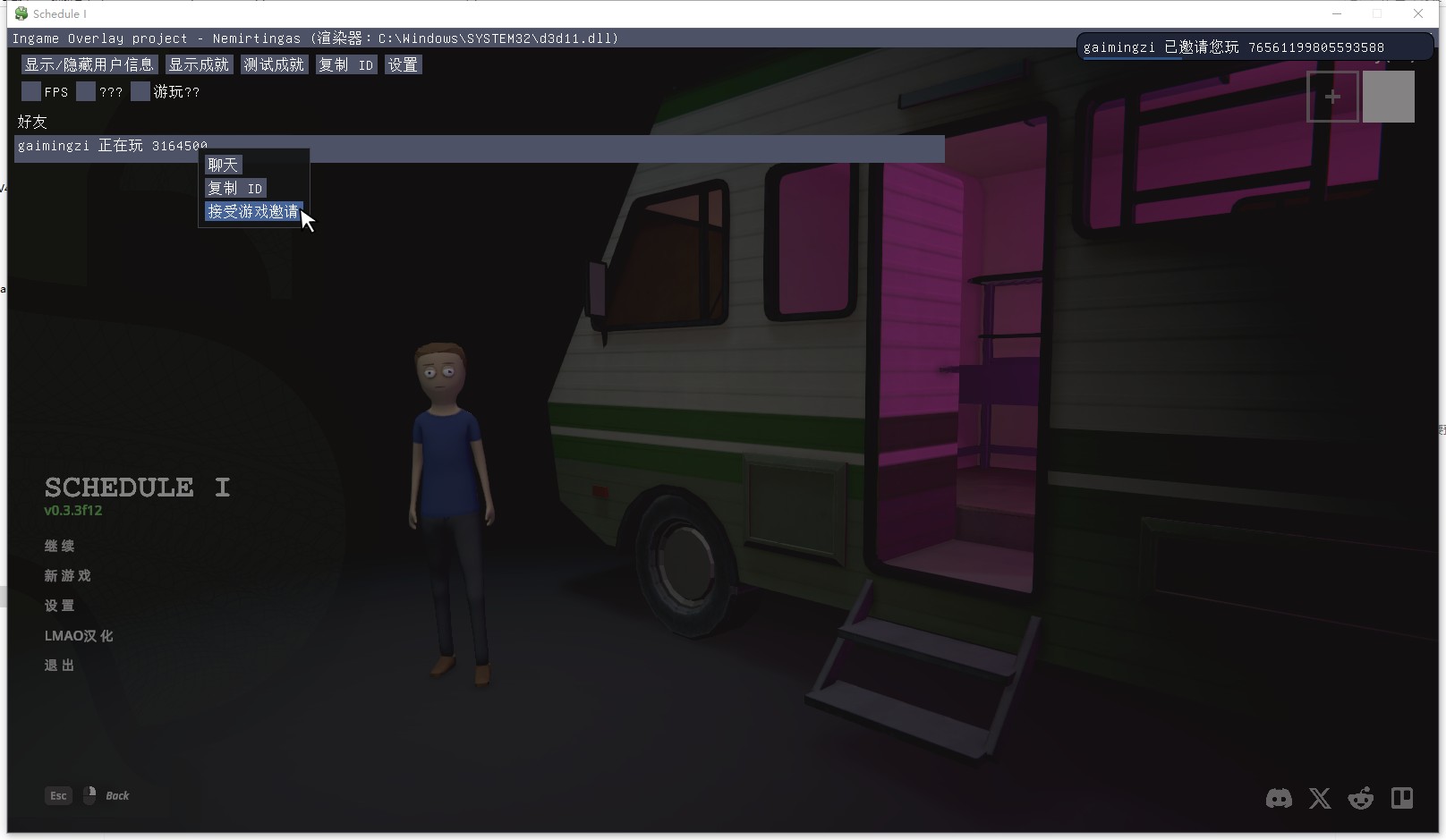
Task: Open the X (Twitter) link icon
Action: coord(1320,798)
